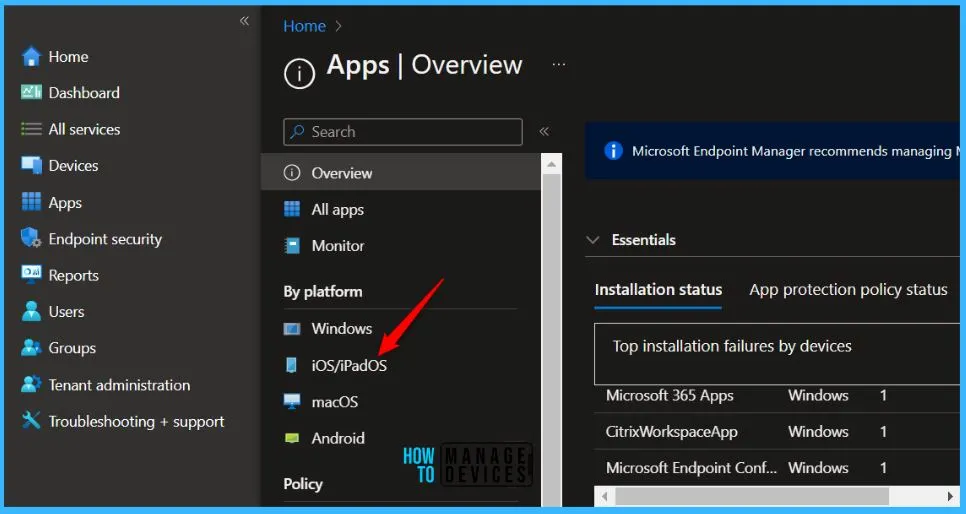Click the Microsoft Endpoint Manager recommendation banner text

point(795,151)
